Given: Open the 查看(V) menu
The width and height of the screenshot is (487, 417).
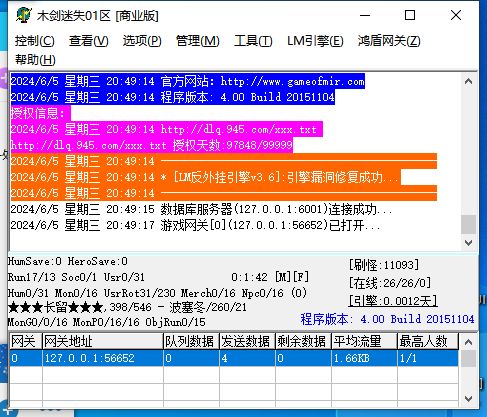Looking at the screenshot, I should tap(89, 41).
